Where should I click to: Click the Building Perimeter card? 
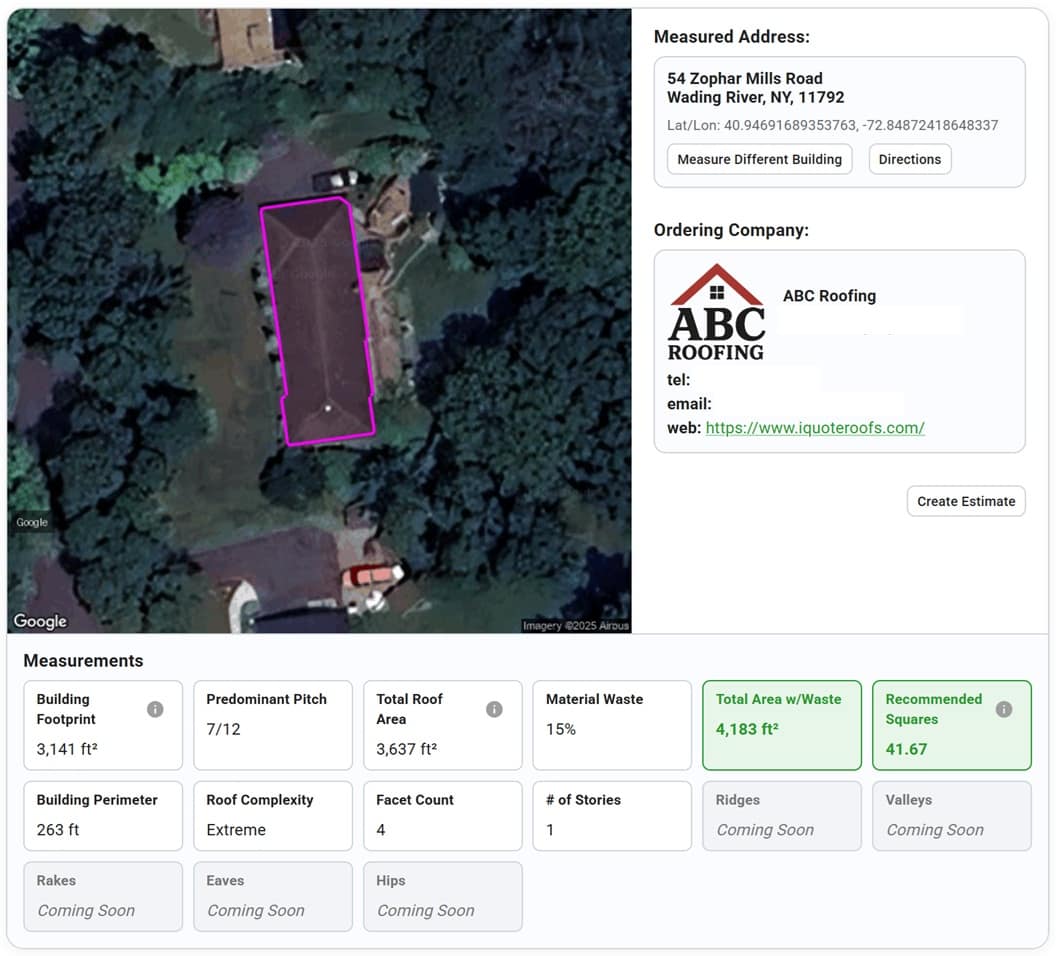103,815
